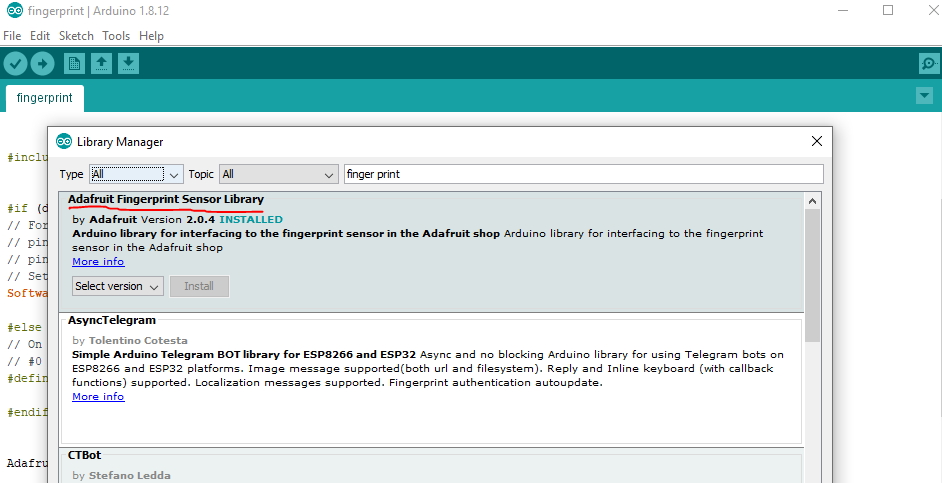The image size is (942, 483).
Task: Create a new sketch with New icon
Action: (74, 63)
